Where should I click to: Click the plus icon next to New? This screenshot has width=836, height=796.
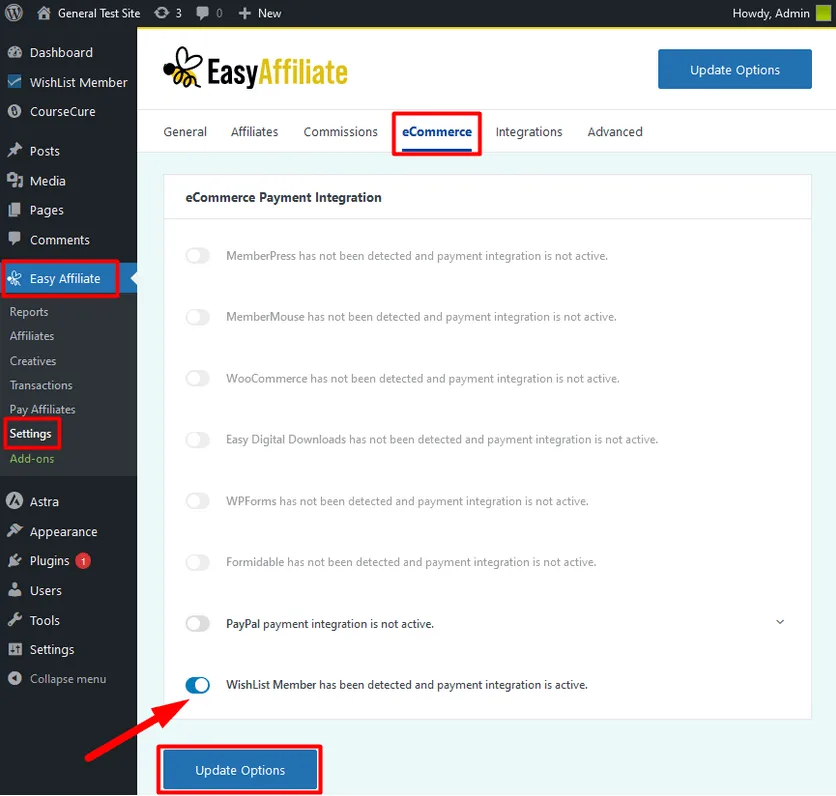coord(244,13)
